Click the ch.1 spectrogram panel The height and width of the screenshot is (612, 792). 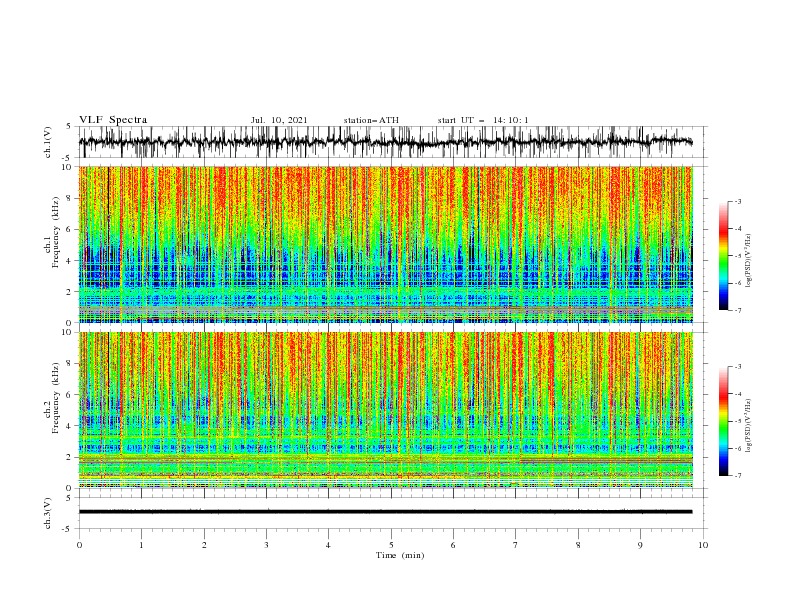pos(385,244)
